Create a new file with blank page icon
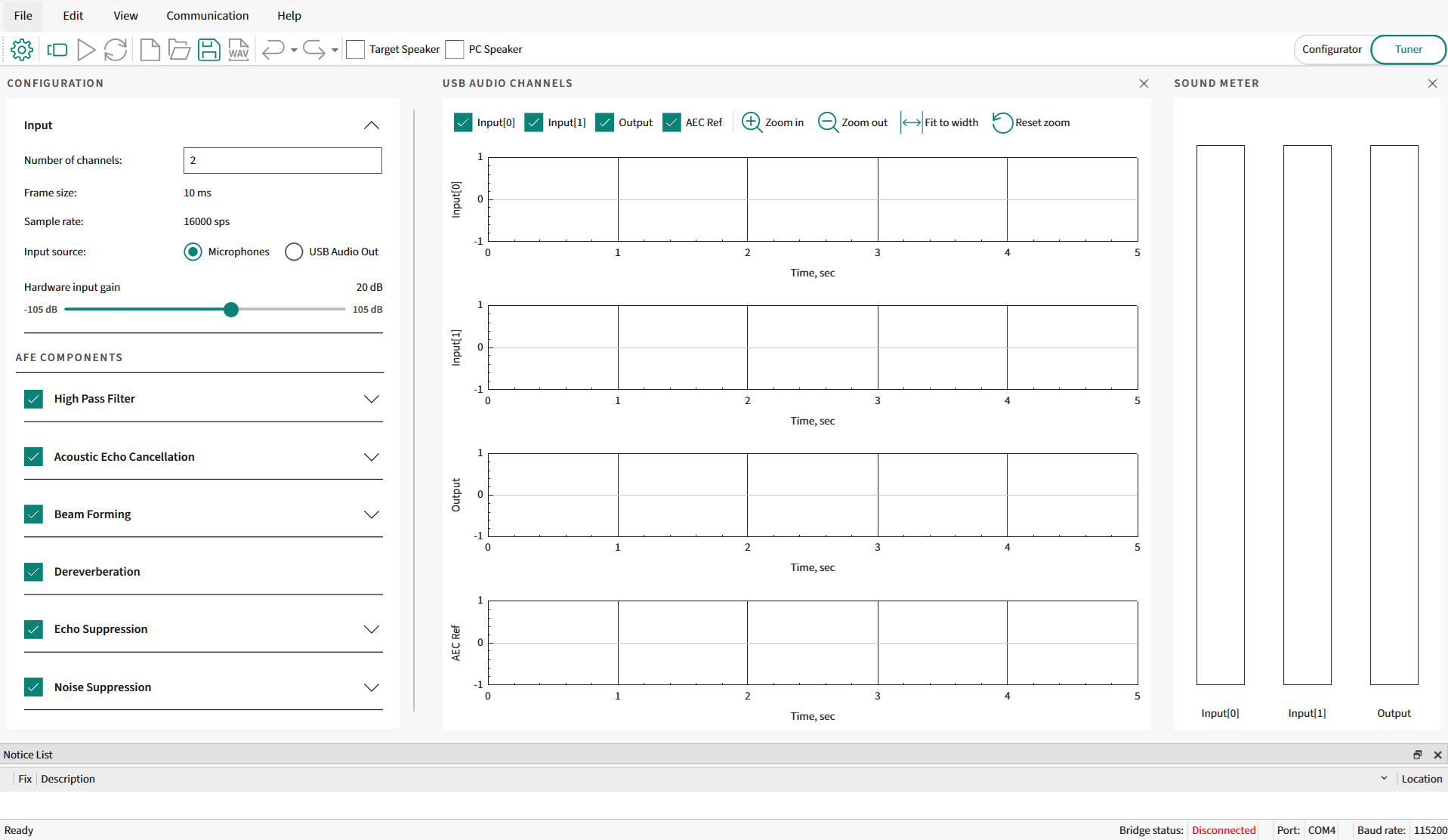 [150, 50]
